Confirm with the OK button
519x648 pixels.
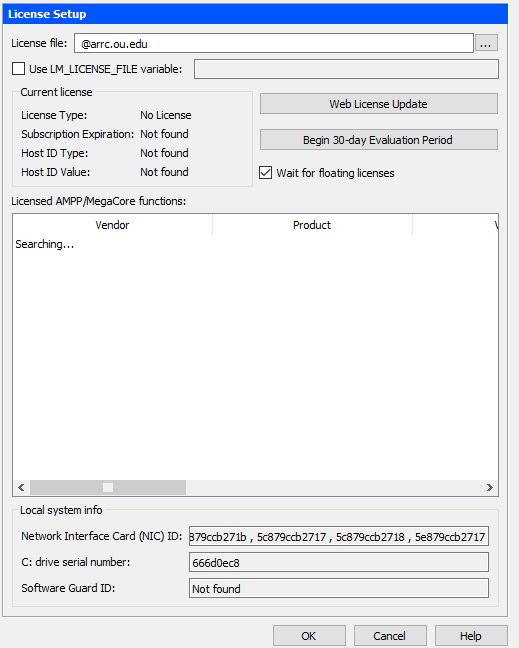tap(309, 636)
